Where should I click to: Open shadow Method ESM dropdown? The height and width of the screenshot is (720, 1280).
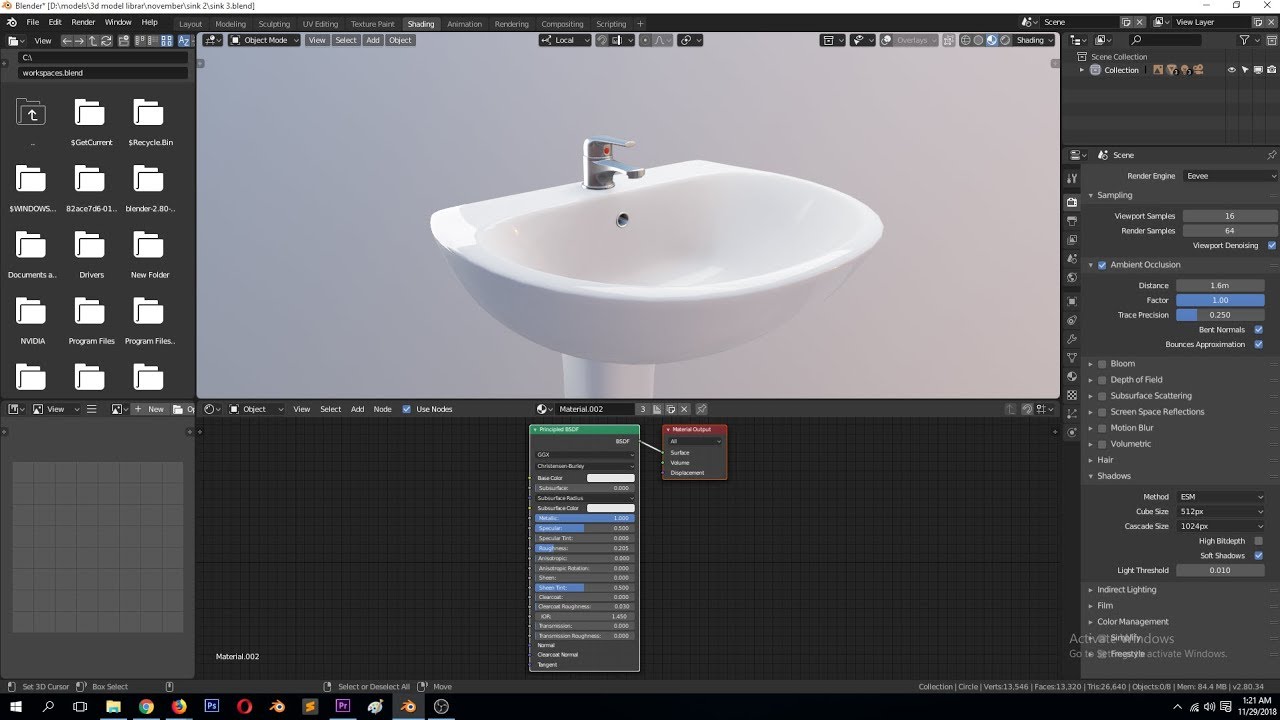[1221, 497]
